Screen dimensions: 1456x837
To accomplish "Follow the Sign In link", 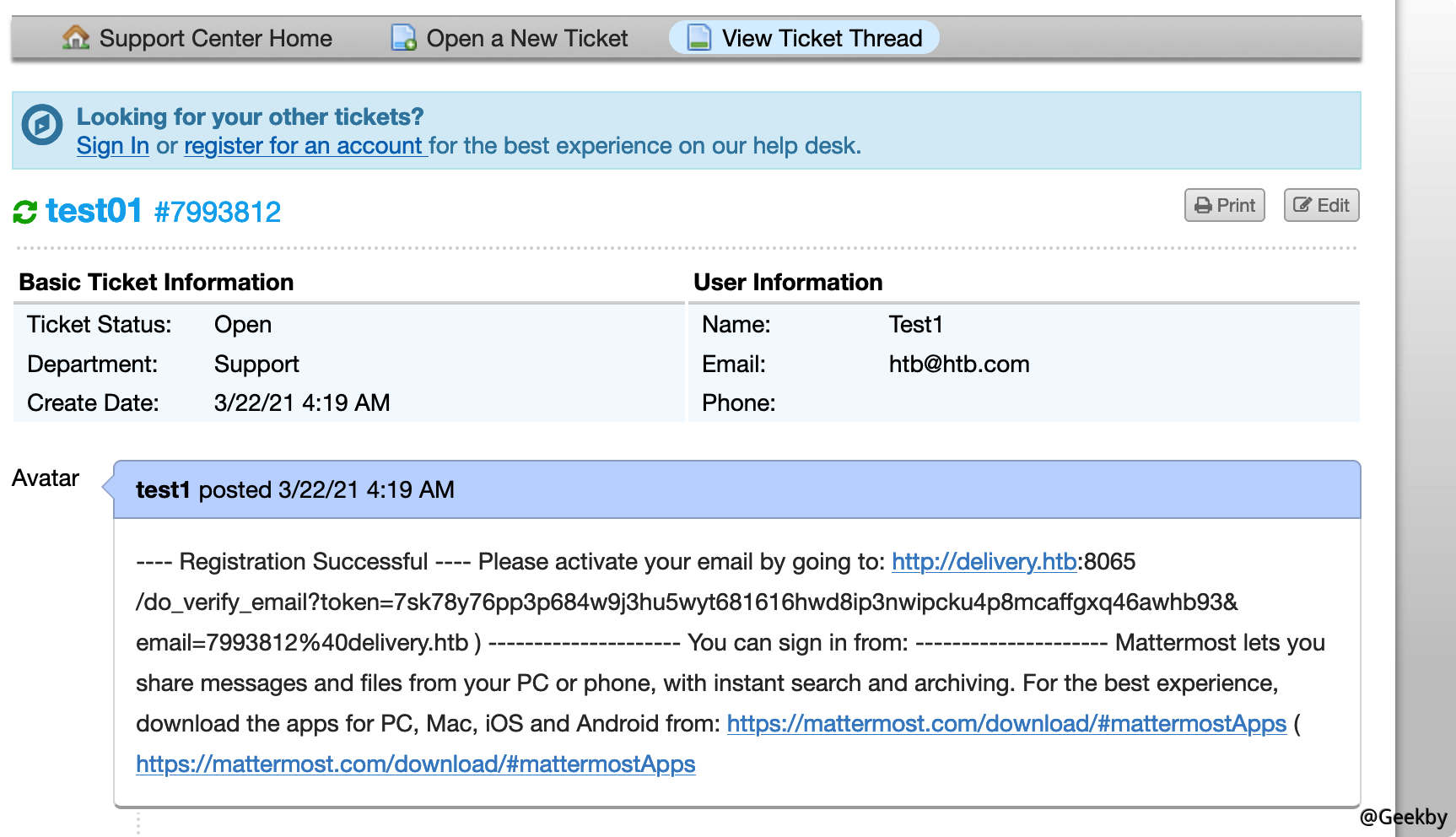I will (x=112, y=146).
